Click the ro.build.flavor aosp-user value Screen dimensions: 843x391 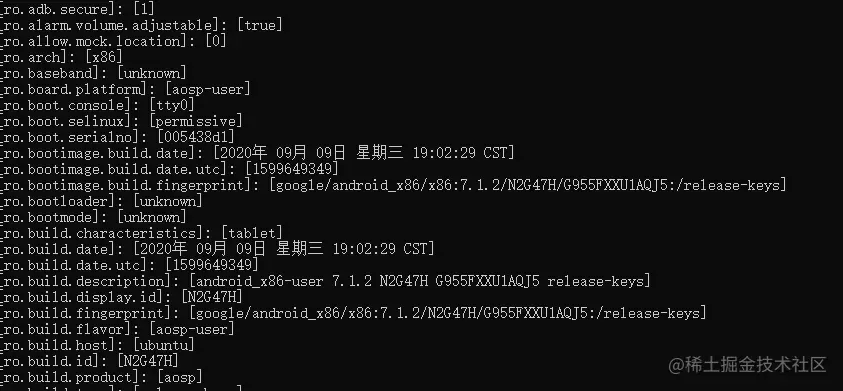191,329
